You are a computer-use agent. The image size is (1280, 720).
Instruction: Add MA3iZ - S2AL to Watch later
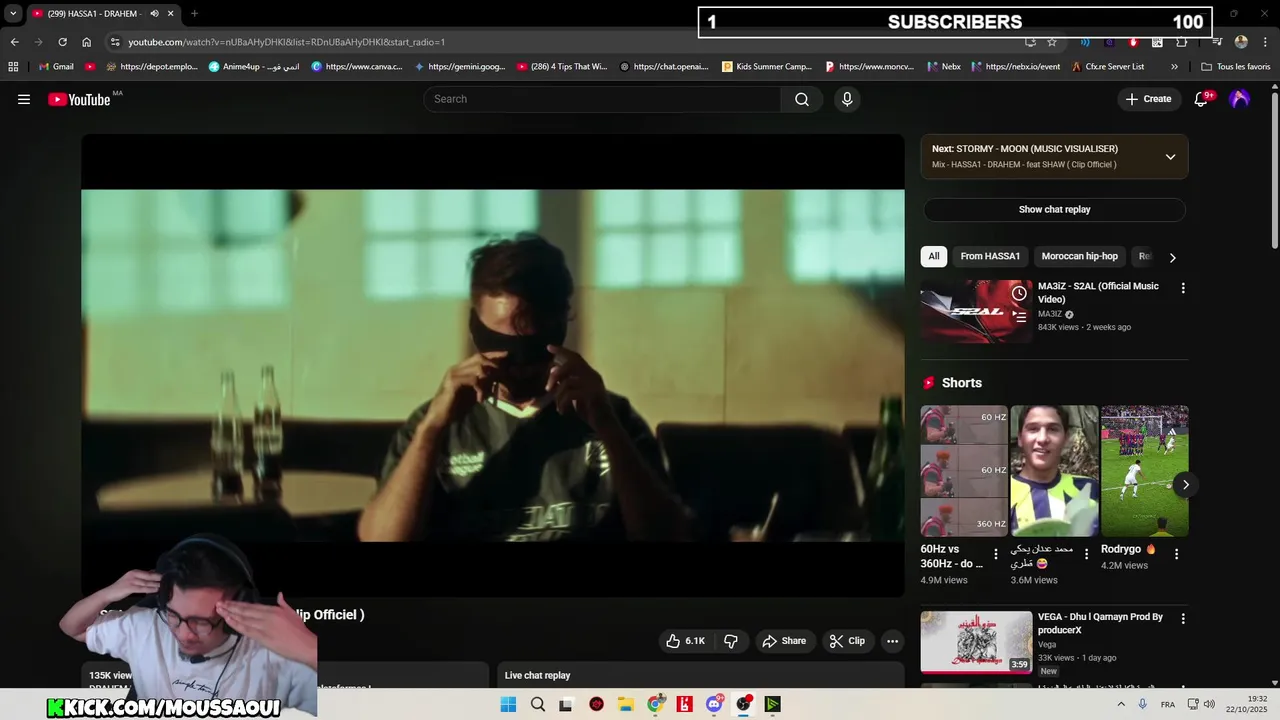1019,293
